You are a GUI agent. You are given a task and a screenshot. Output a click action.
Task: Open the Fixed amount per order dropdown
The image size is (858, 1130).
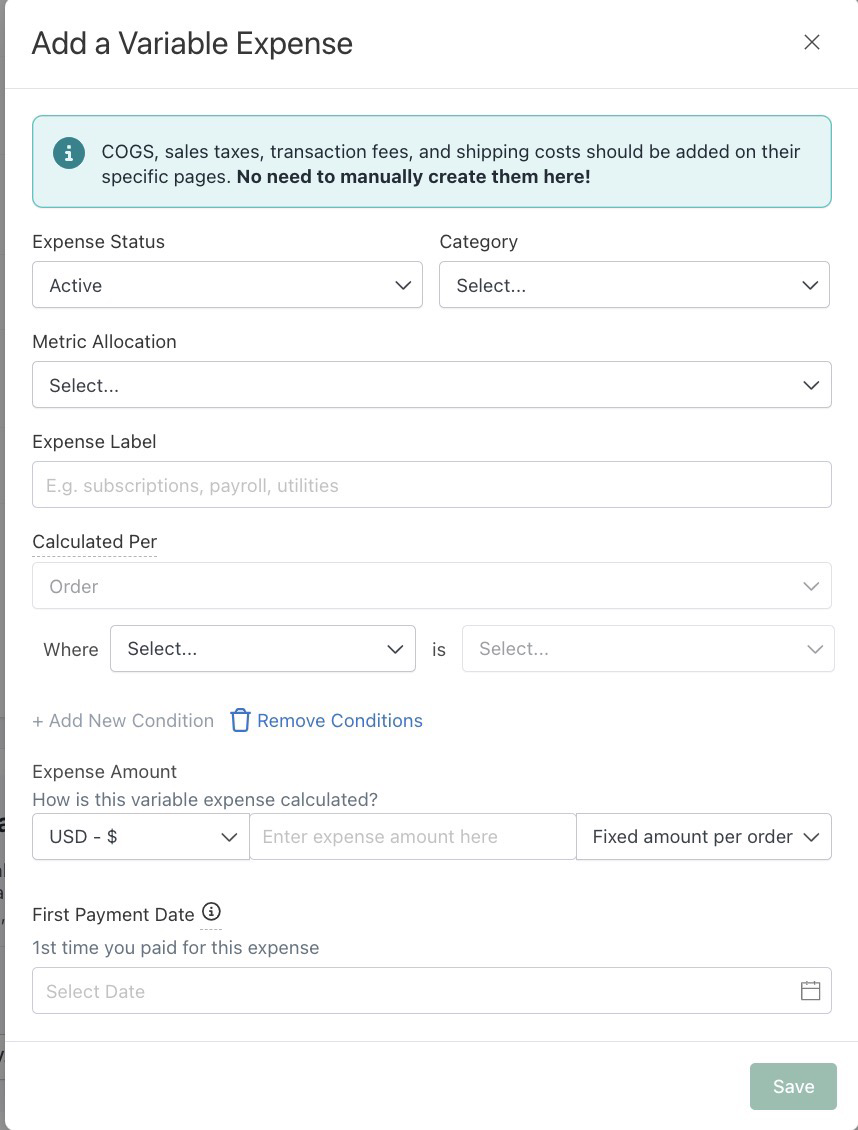[x=704, y=837]
